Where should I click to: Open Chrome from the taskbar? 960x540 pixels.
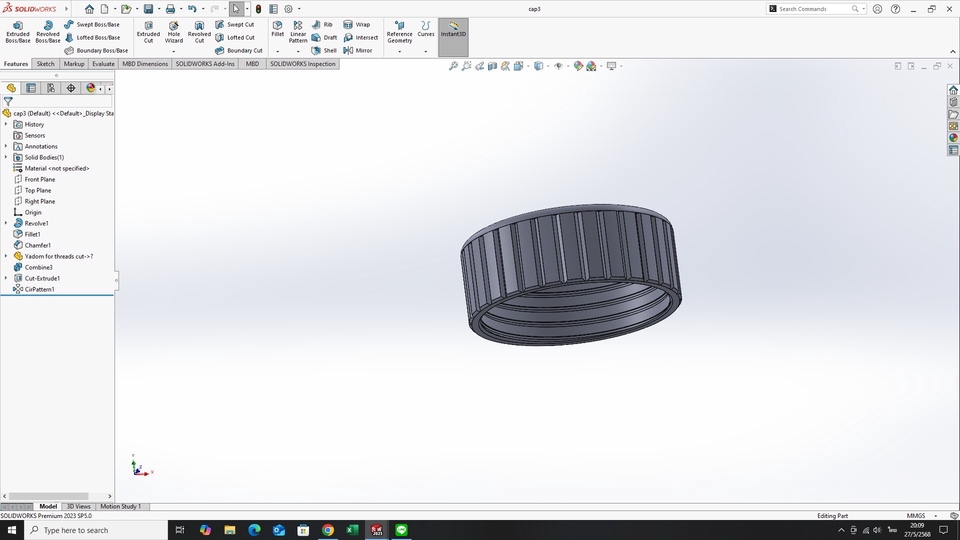point(328,530)
